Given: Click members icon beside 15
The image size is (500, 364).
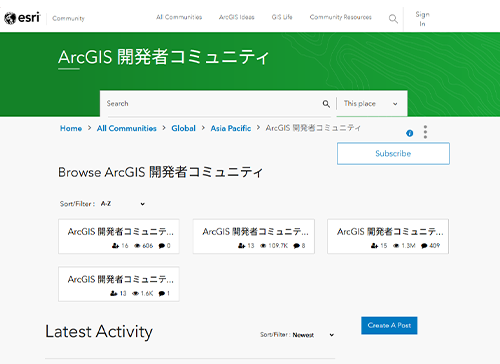Looking at the screenshot, I should click(374, 246).
